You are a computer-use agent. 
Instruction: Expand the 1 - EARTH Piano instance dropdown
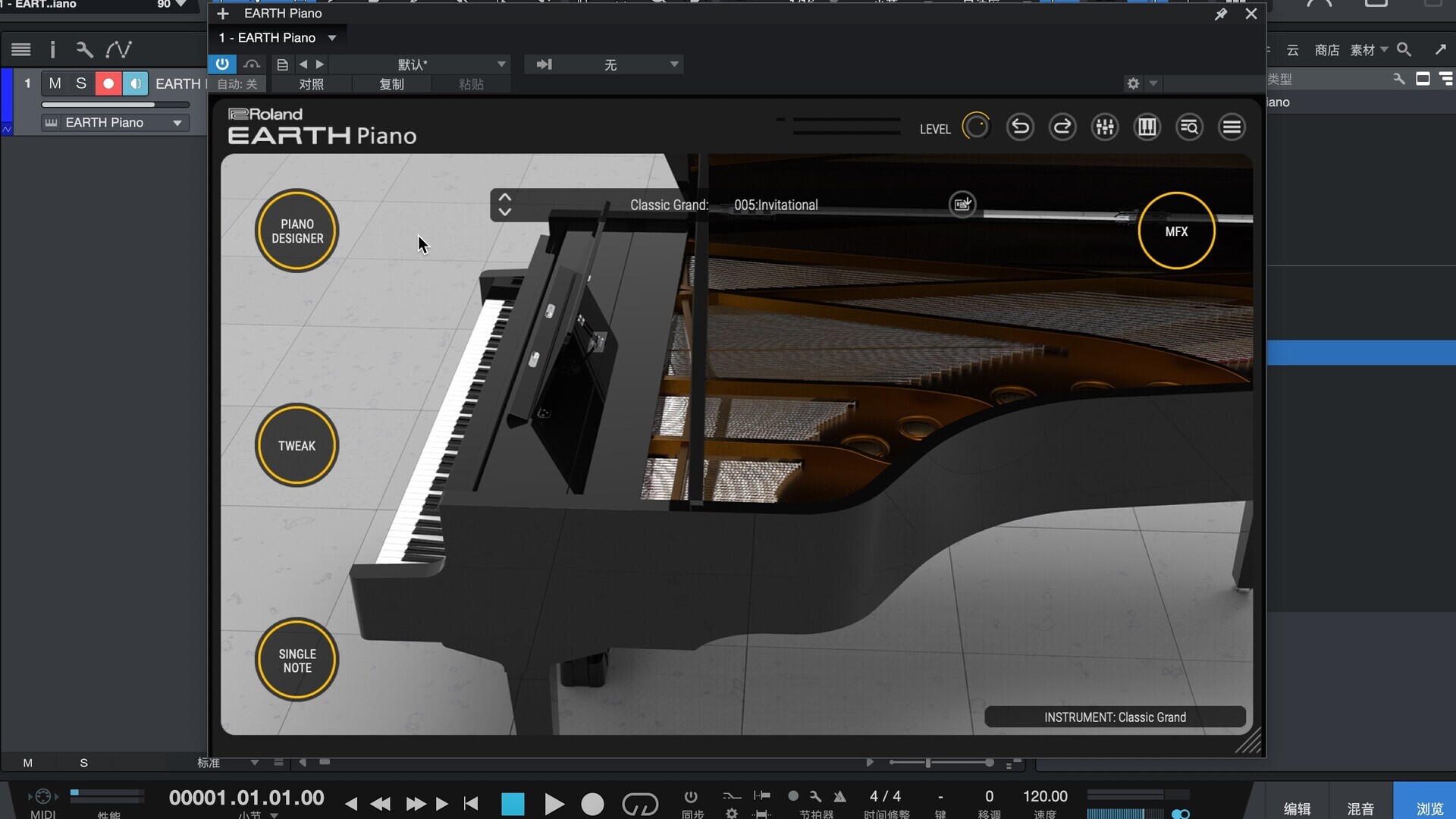(x=332, y=38)
